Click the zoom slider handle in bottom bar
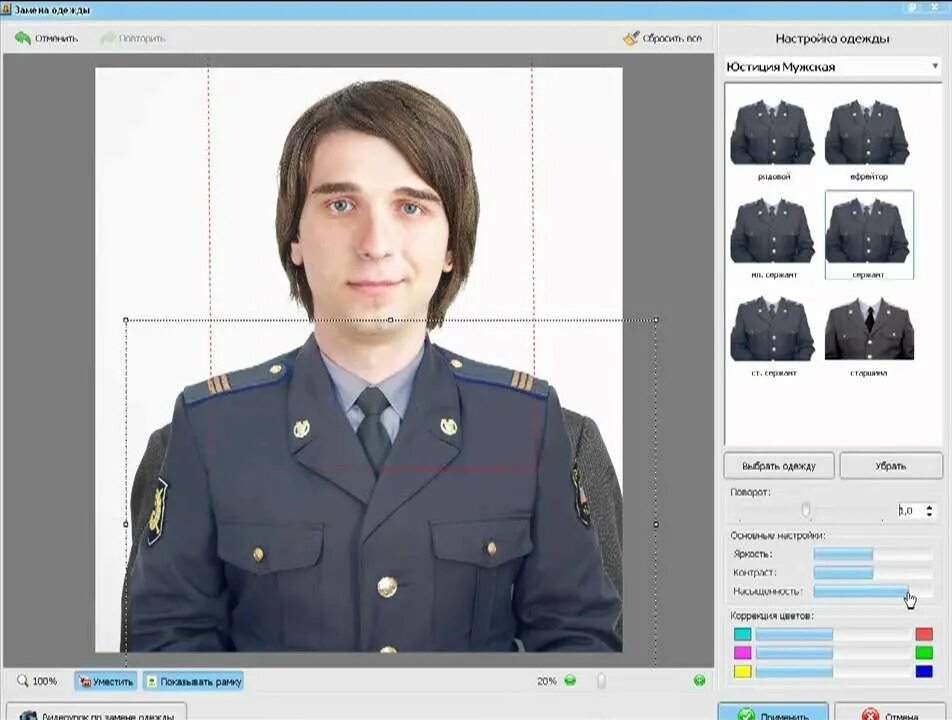 click(x=601, y=681)
